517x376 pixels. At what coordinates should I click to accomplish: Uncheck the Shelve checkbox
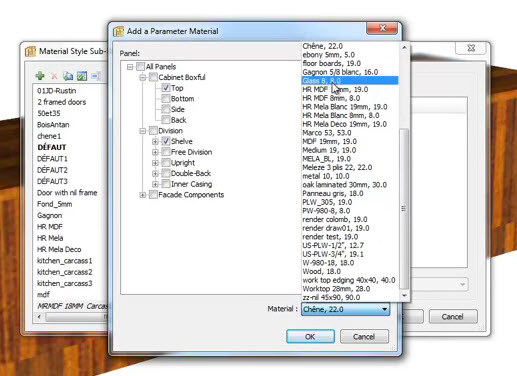point(166,141)
